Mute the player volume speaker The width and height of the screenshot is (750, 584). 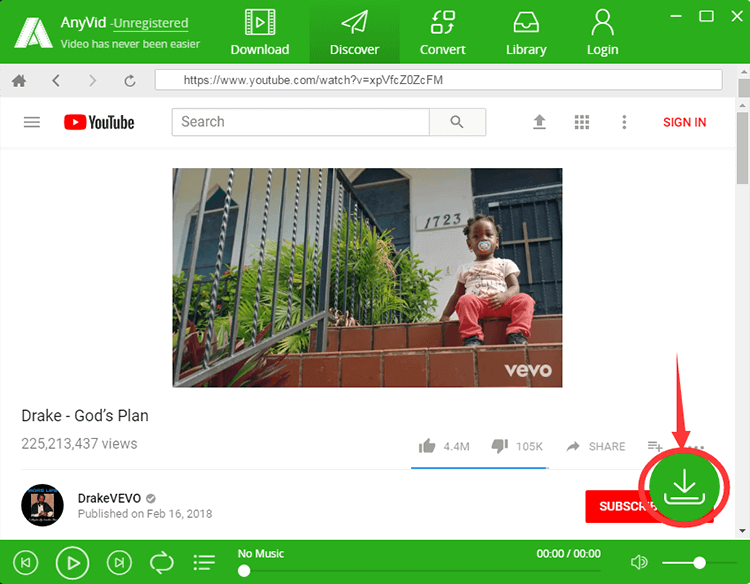click(x=639, y=562)
